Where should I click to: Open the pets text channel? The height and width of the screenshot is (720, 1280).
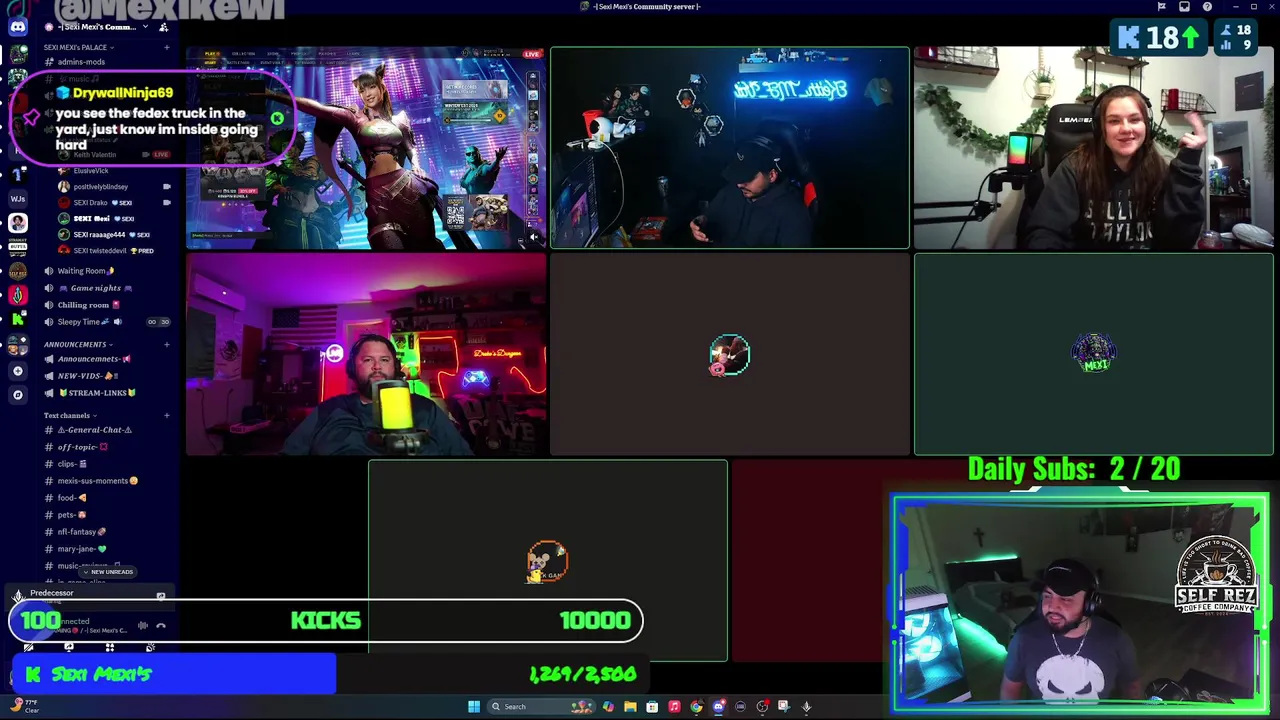tap(106, 515)
